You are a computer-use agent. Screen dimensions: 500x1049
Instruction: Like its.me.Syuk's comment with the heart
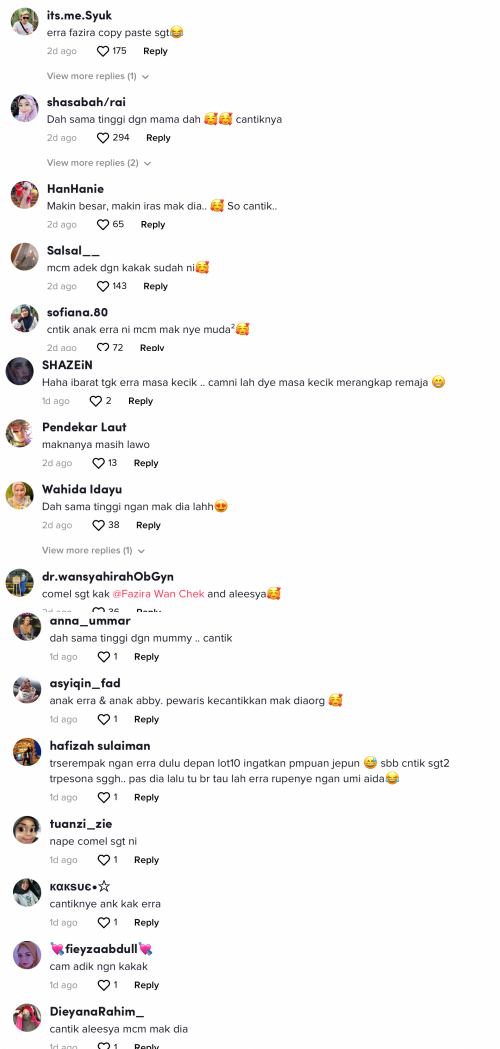[102, 51]
